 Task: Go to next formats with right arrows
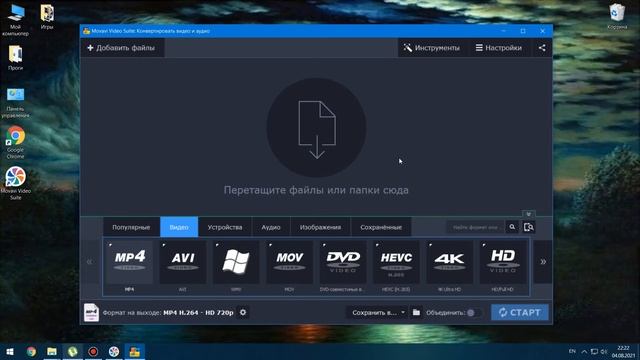click(543, 262)
